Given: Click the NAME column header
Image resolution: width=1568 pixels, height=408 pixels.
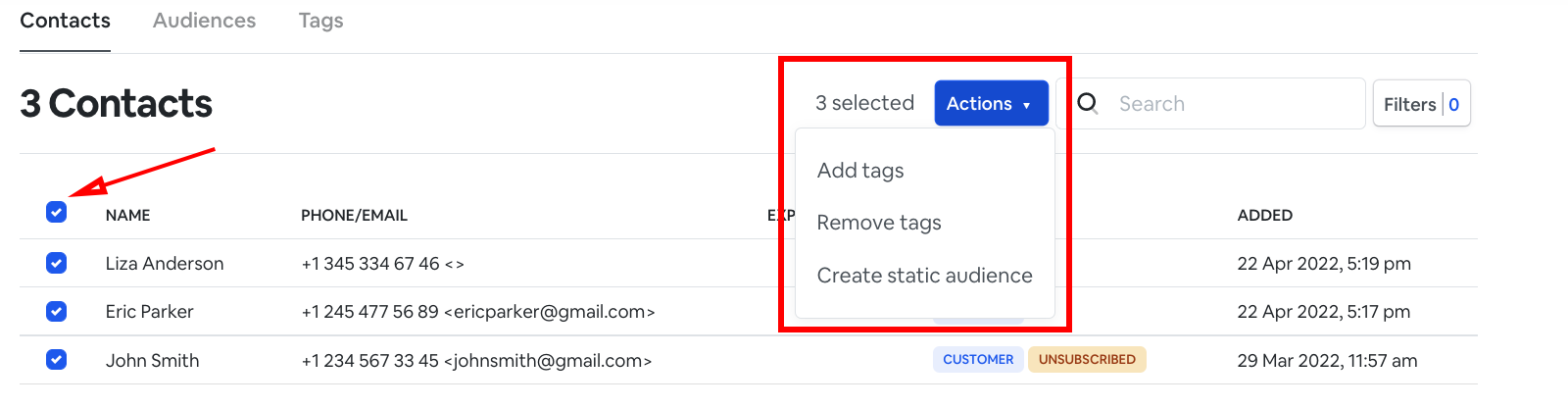Looking at the screenshot, I should [127, 215].
